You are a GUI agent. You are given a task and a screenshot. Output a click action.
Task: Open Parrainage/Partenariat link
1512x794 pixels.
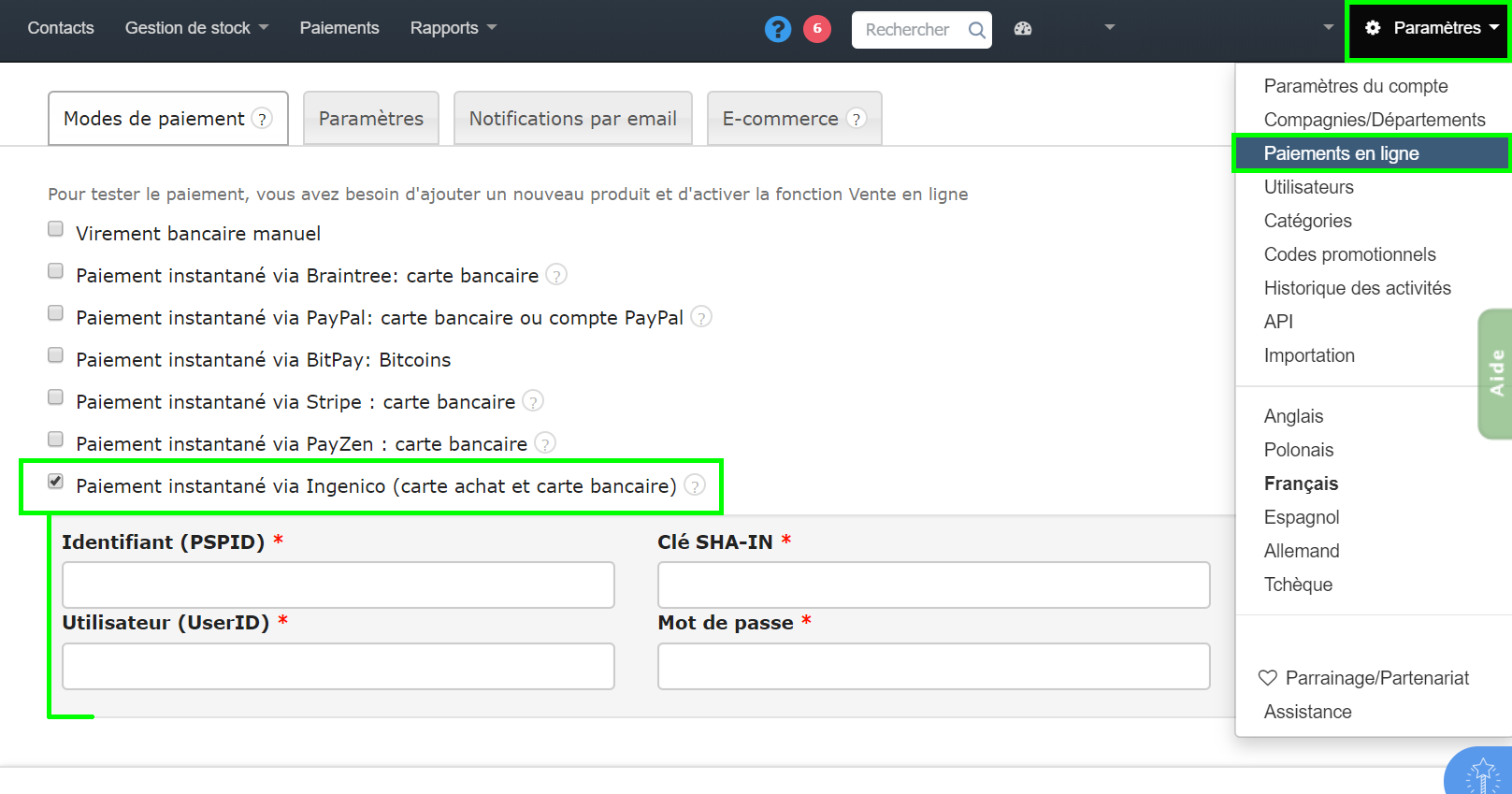coord(1377,678)
